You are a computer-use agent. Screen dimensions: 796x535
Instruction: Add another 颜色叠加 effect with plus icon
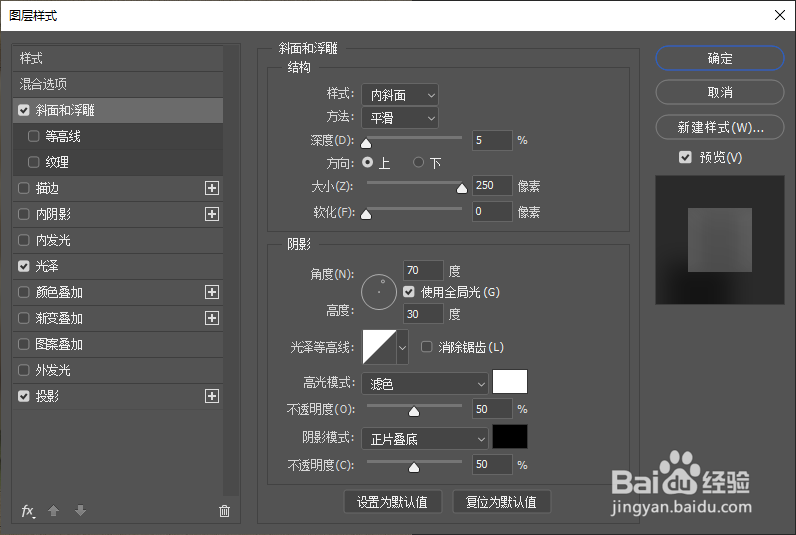[212, 292]
